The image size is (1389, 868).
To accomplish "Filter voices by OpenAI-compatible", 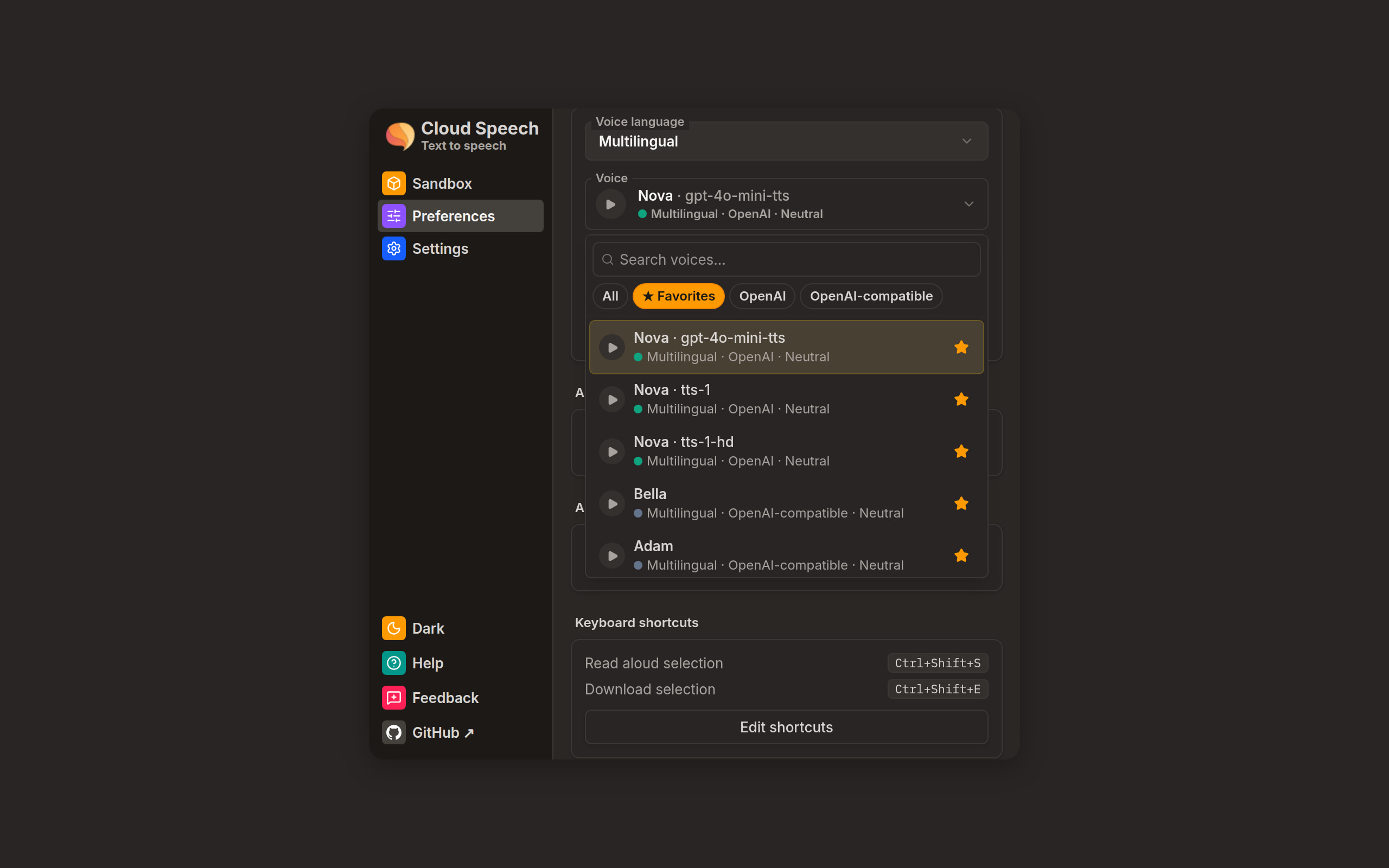I will pos(871,296).
